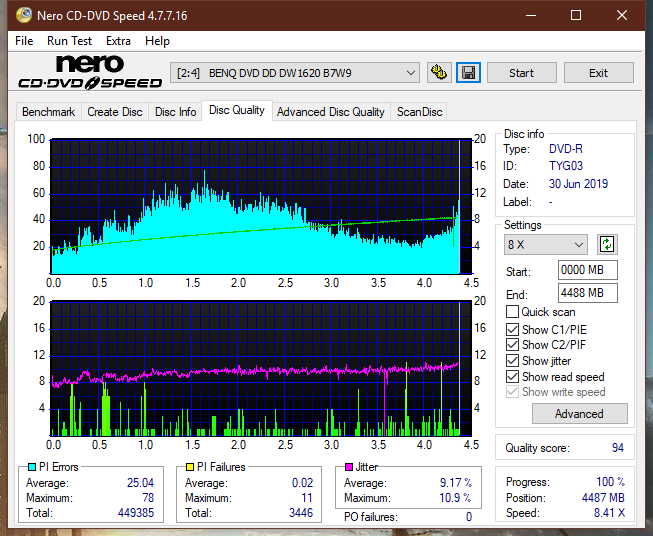Click the End field showing 4488 MB
Image resolution: width=653 pixels, height=536 pixels.
(588, 293)
